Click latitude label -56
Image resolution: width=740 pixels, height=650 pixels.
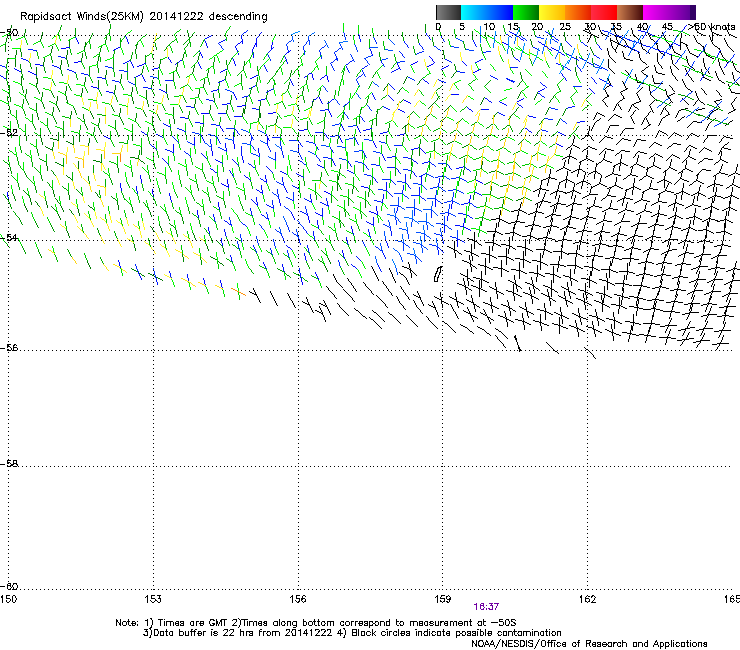pos(9,347)
